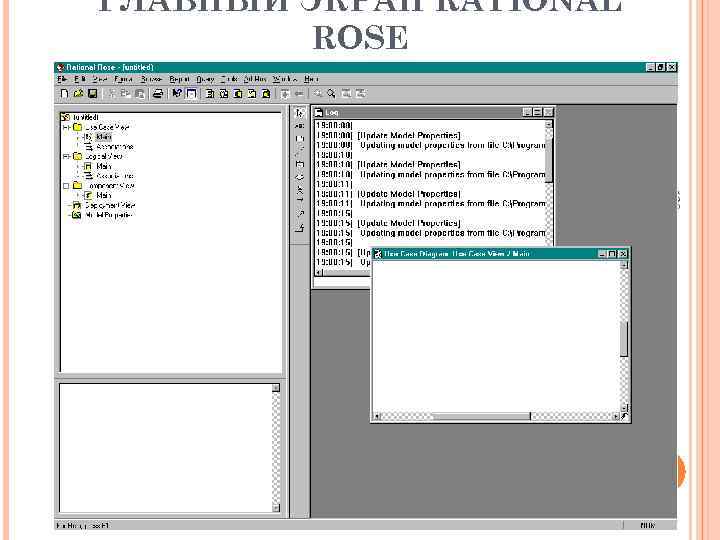
Task: Select the Generalization tool at toolbox bottom
Action: click(299, 227)
